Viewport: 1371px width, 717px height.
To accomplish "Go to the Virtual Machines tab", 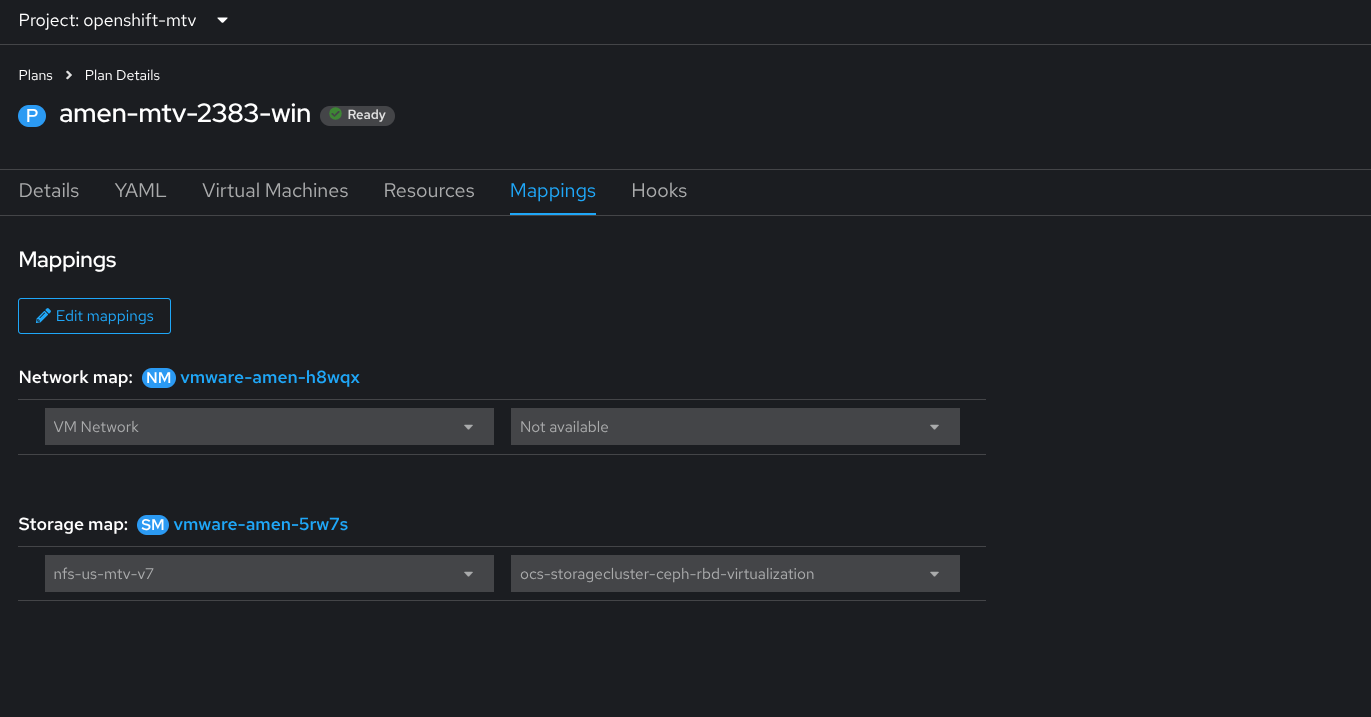I will click(275, 191).
